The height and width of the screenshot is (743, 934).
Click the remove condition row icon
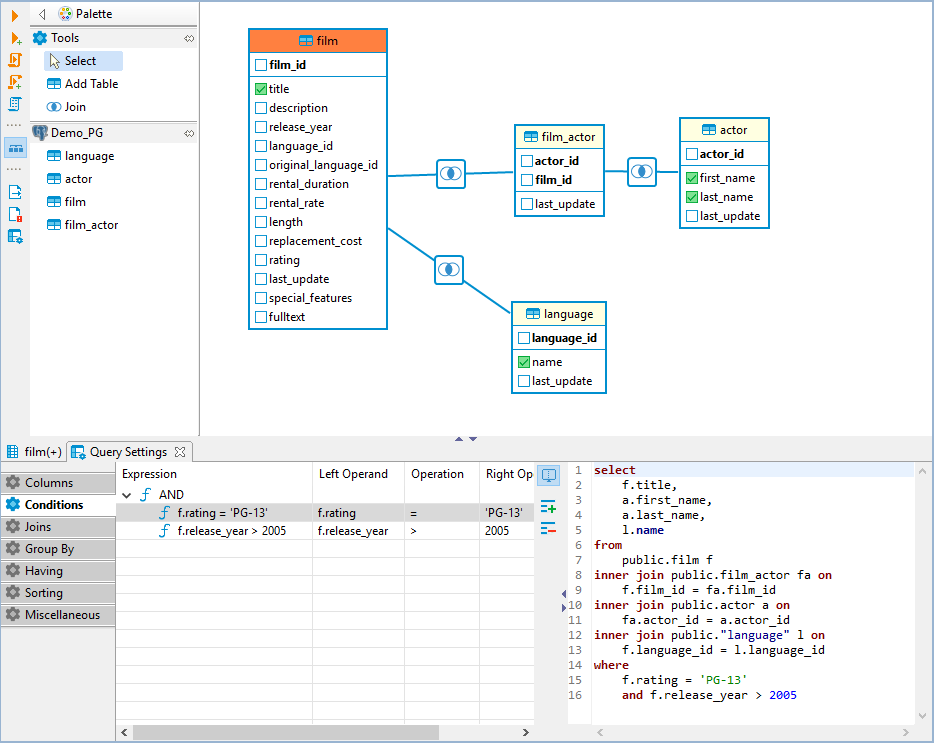[548, 528]
